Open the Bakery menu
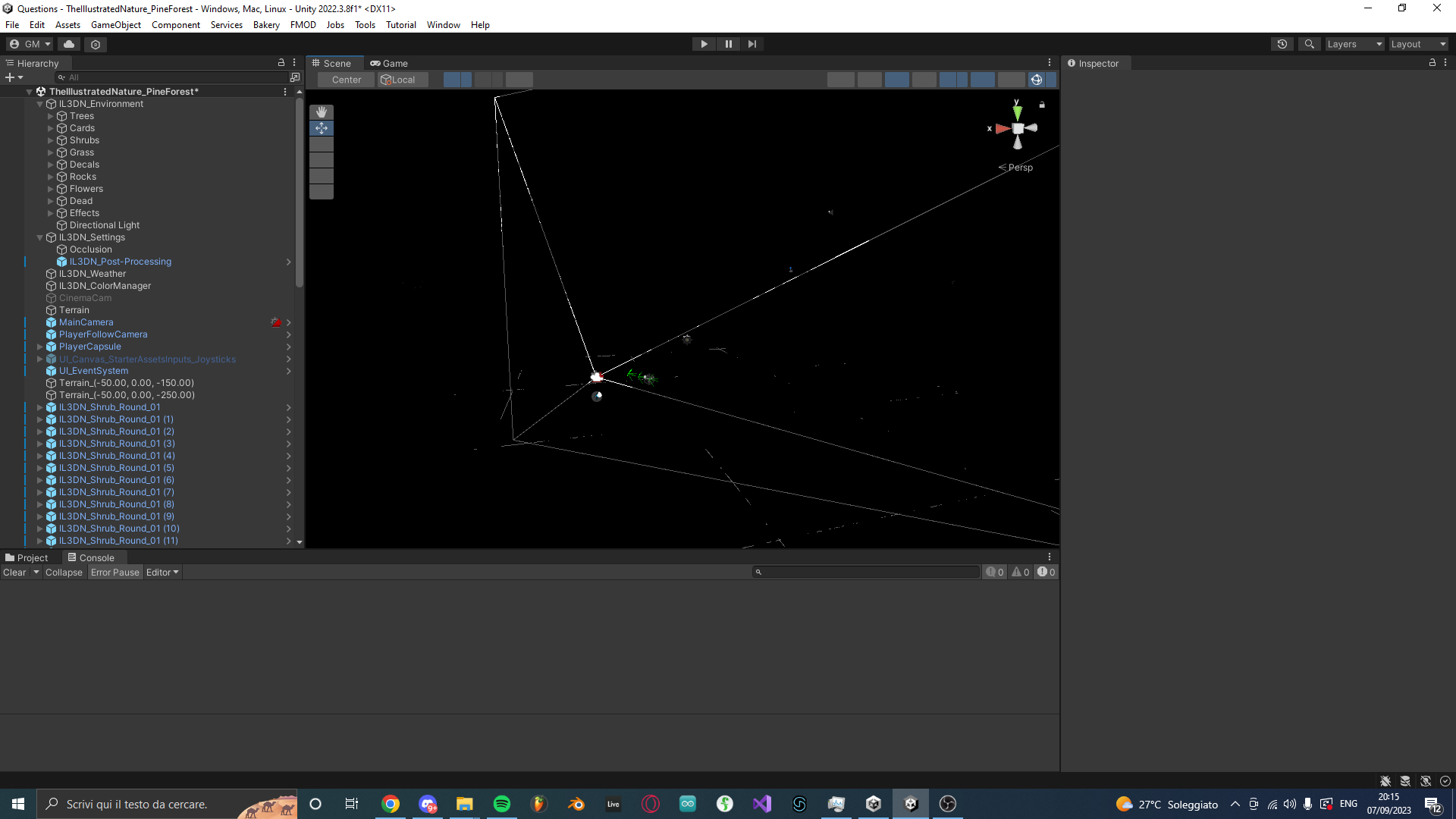The width and height of the screenshot is (1456, 819). [x=266, y=24]
